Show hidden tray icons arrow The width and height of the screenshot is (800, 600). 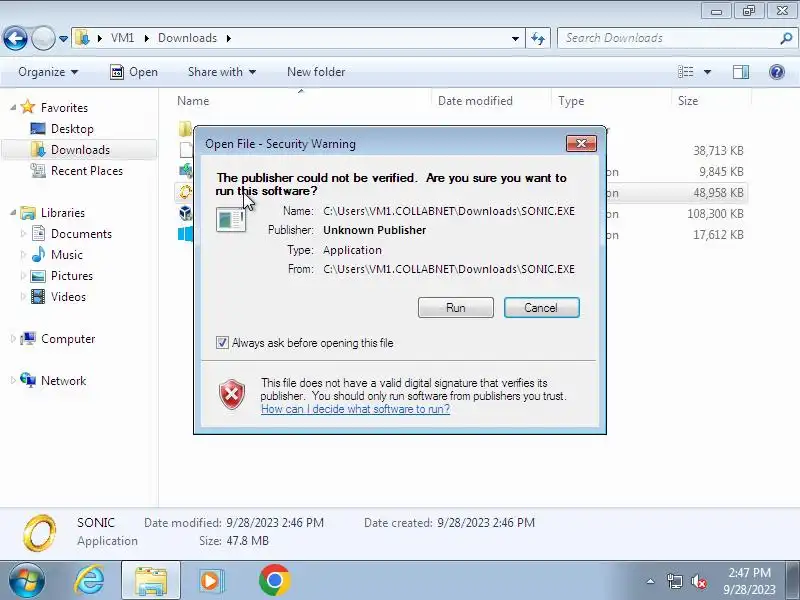650,581
